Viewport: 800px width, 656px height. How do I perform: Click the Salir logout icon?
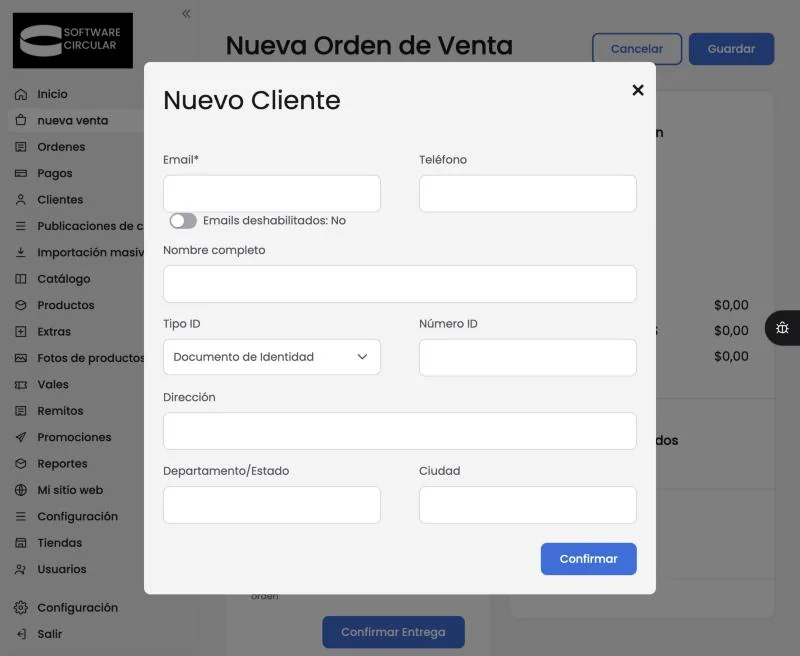(21, 634)
